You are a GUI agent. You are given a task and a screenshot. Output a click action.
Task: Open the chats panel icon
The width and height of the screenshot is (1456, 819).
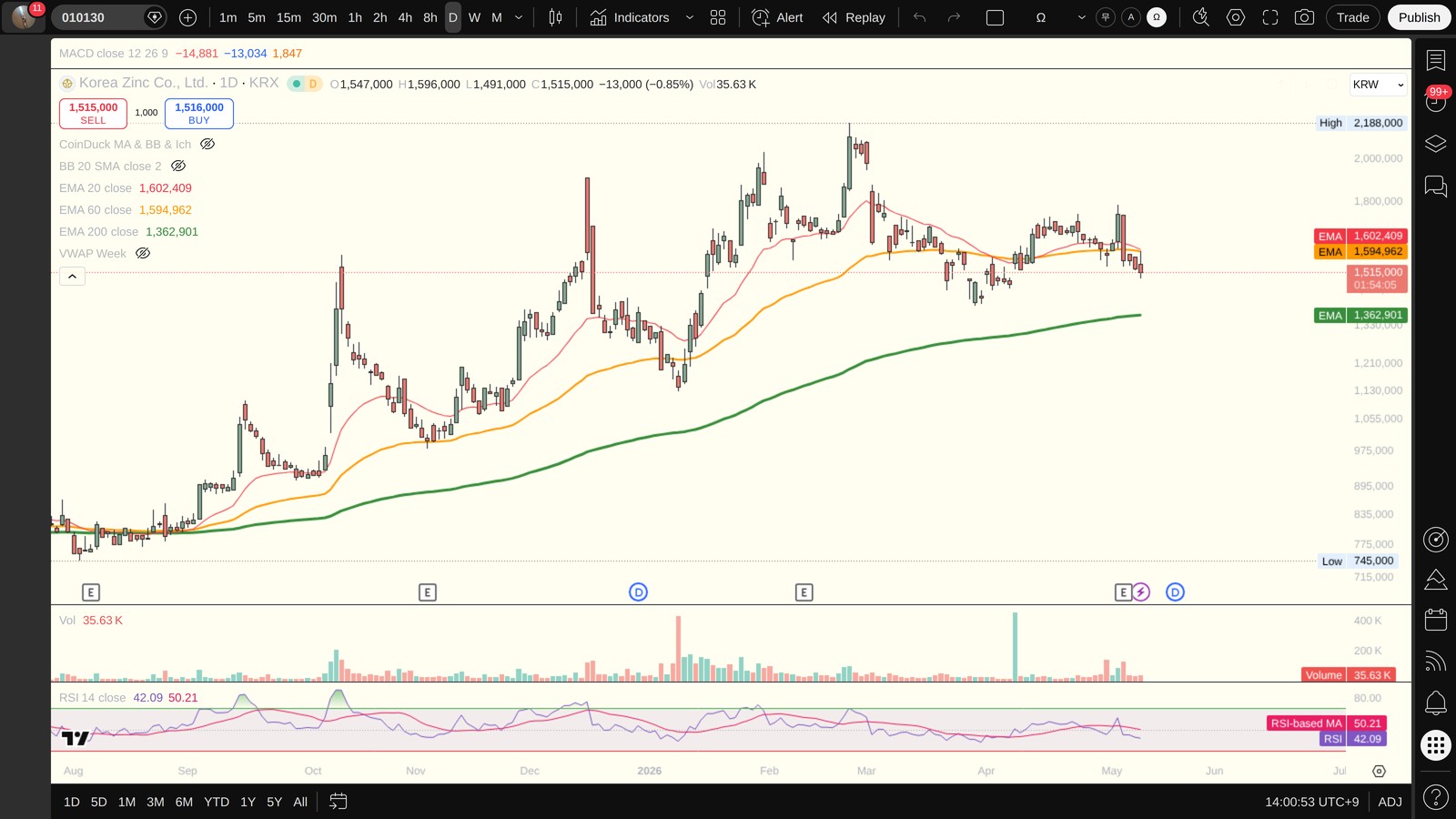coord(1435,187)
